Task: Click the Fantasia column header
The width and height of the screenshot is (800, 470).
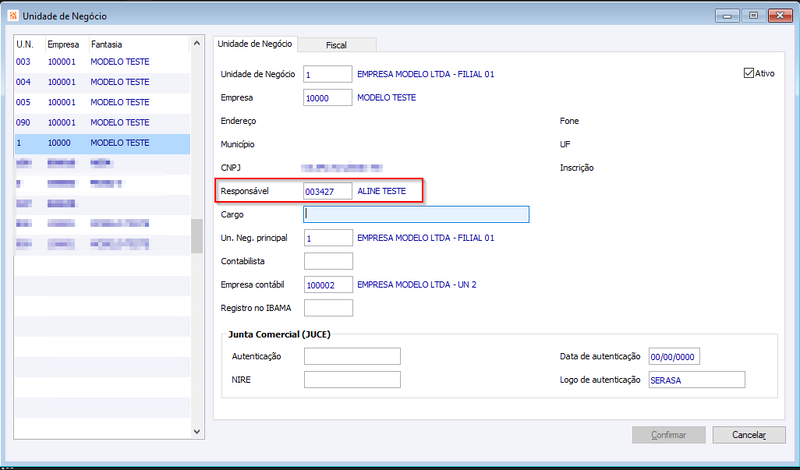Action: 139,44
